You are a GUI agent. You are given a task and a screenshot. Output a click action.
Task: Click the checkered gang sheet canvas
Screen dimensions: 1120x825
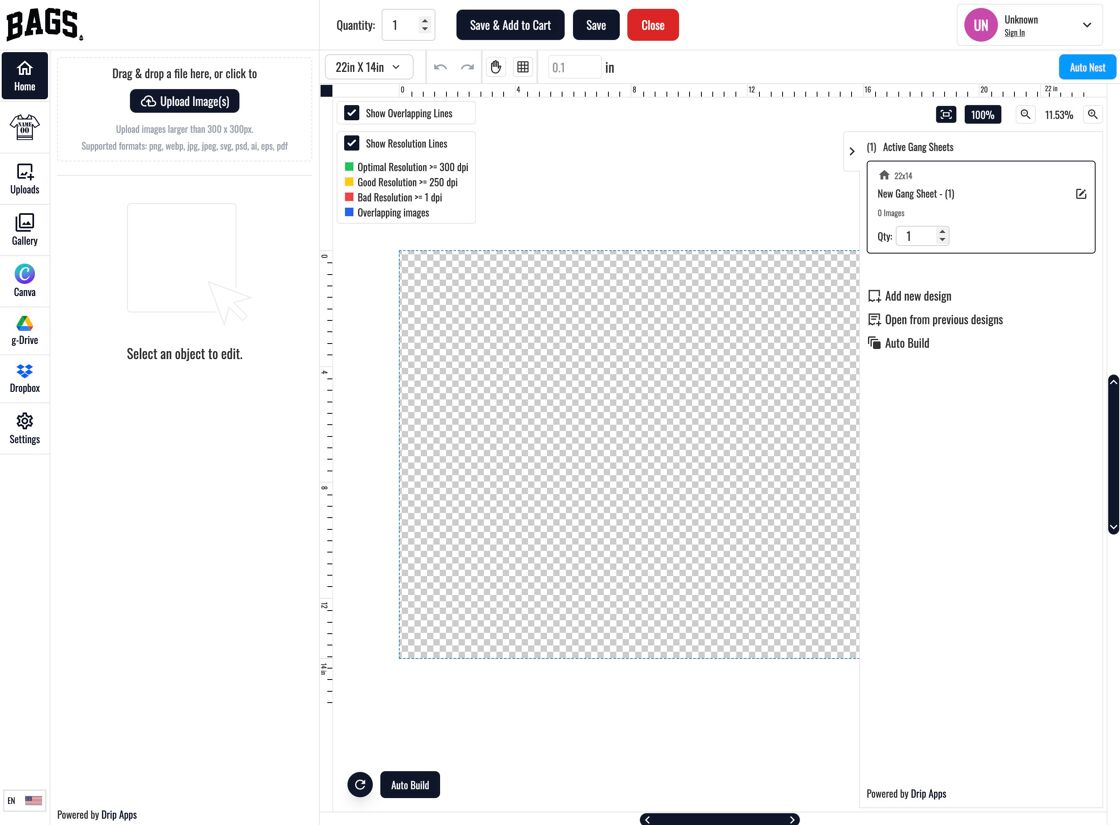(629, 454)
